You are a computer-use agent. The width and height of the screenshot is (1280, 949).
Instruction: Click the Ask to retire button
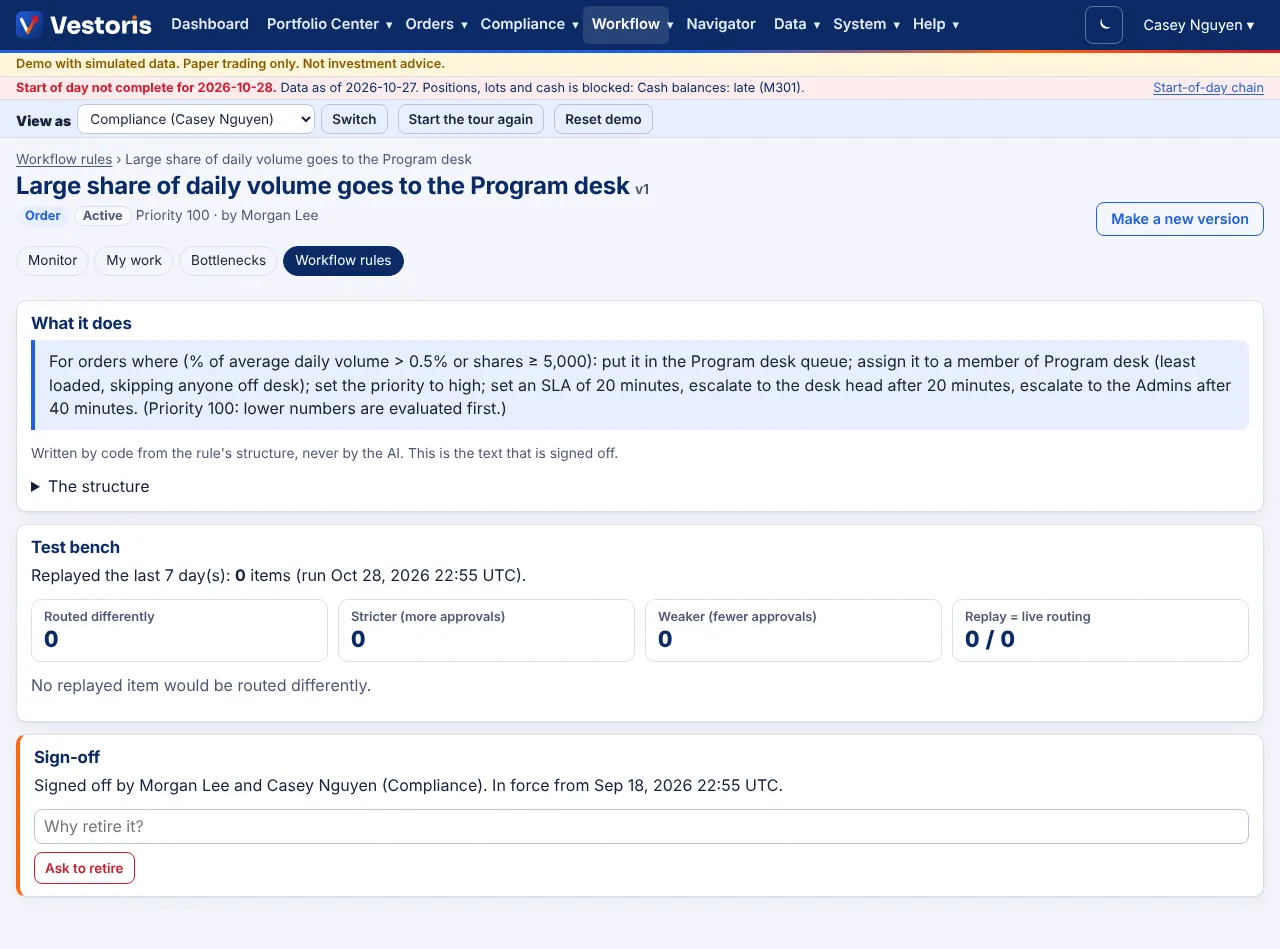[x=84, y=868]
